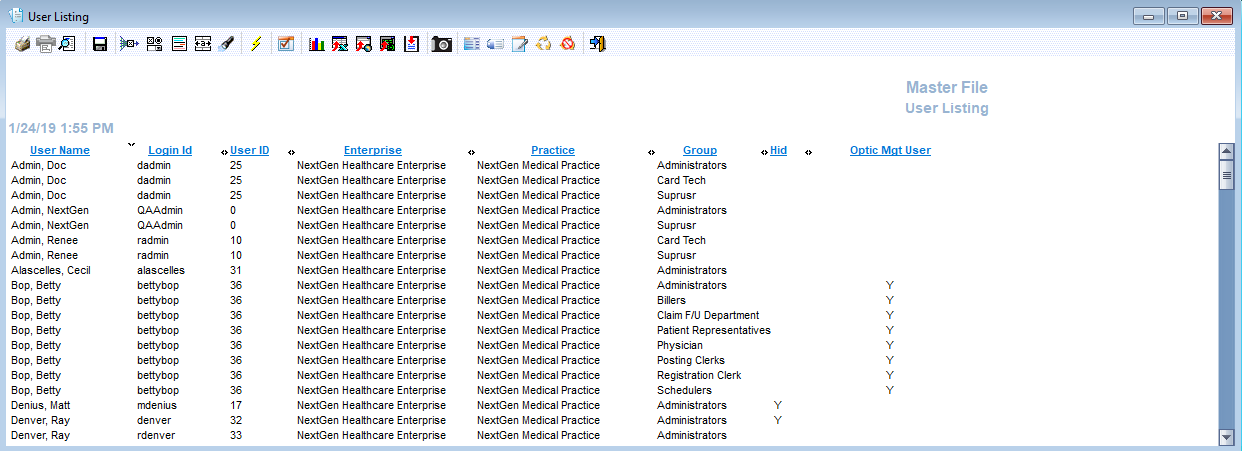Viewport: 1242px width, 451px height.
Task: Click the Optic Mgt 'Y' in Physician row
Action: pyautogui.click(x=890, y=345)
